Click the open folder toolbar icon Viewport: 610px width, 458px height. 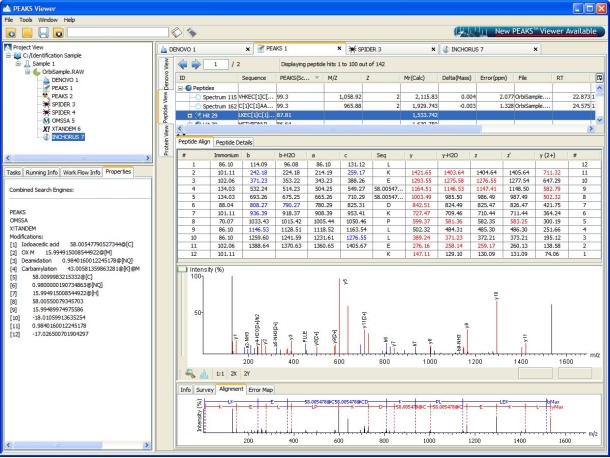(27, 33)
